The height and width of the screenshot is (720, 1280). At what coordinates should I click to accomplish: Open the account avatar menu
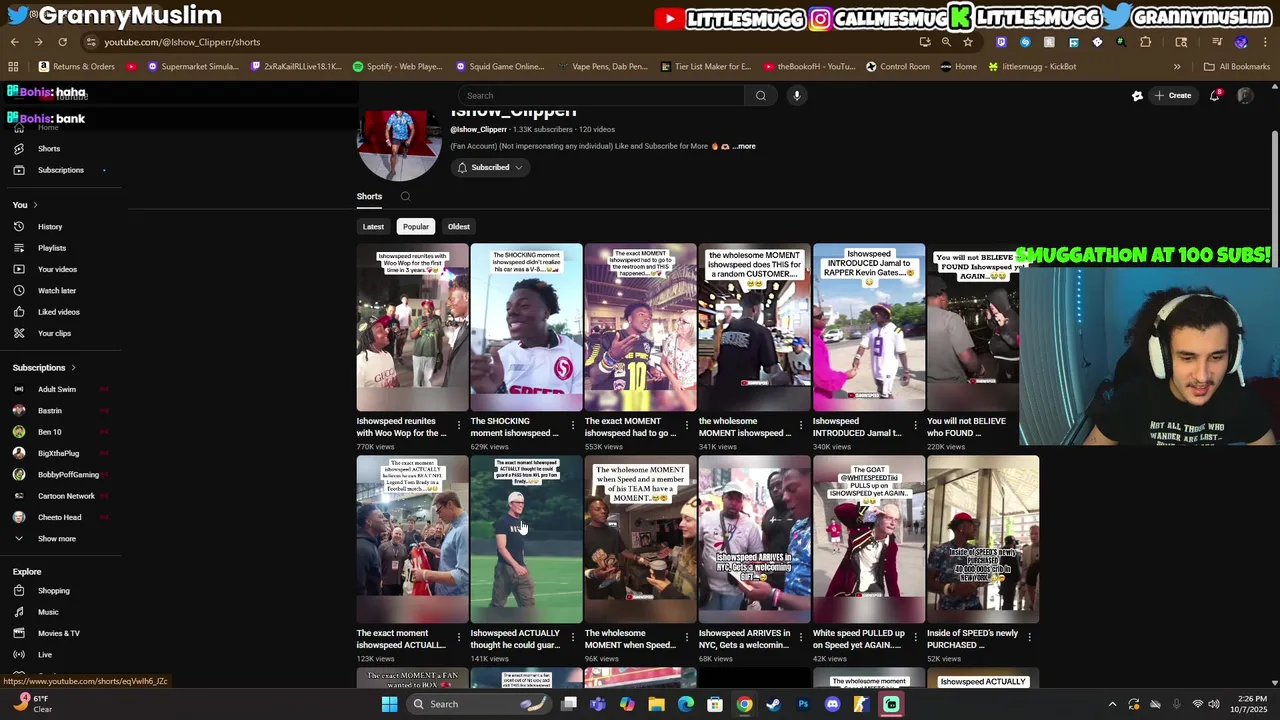pos(1245,96)
